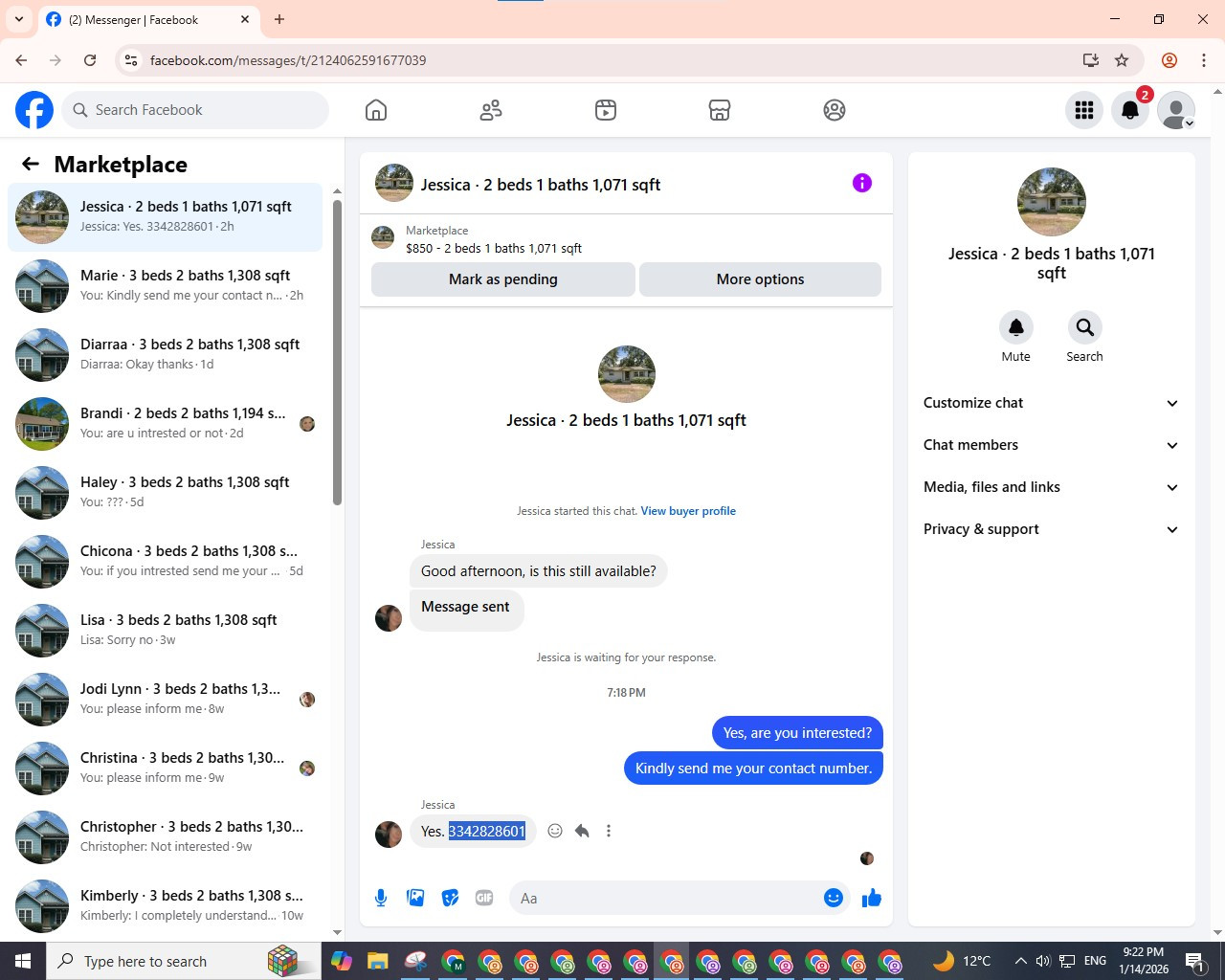1225x980 pixels.
Task: Open conversation info with the purple icon
Action: 862,183
